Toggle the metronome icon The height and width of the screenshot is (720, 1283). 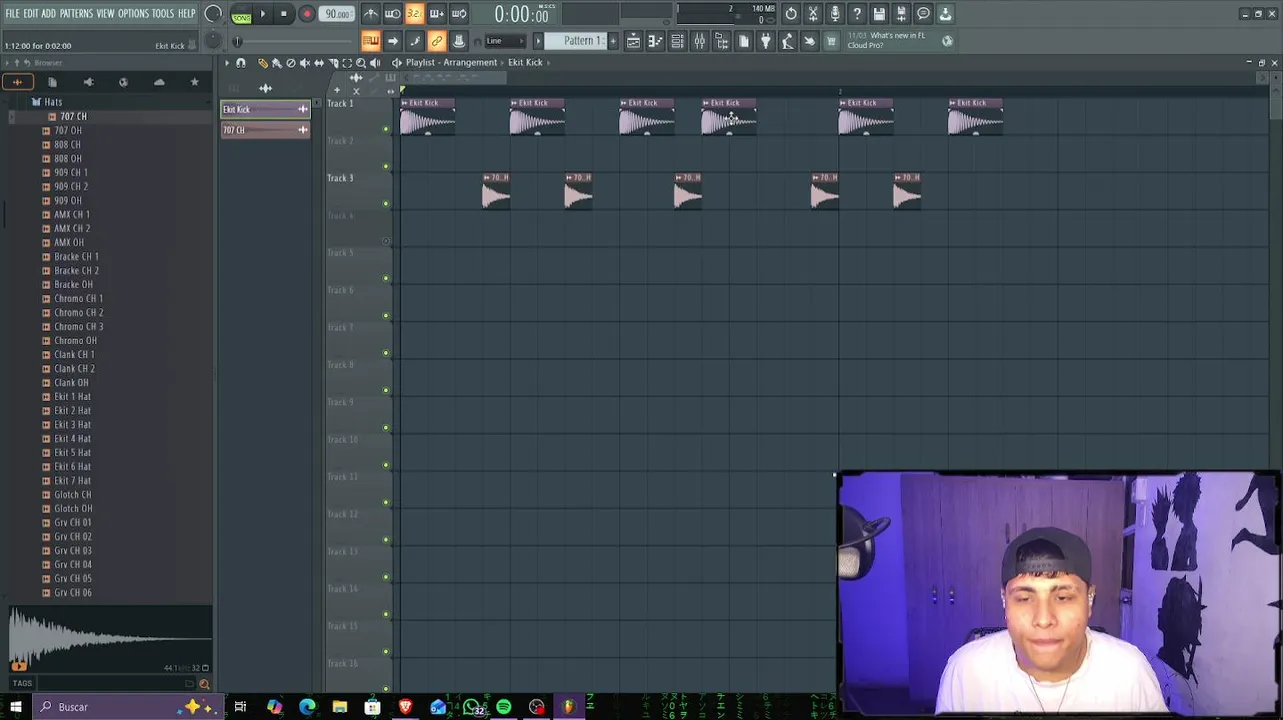pos(370,14)
